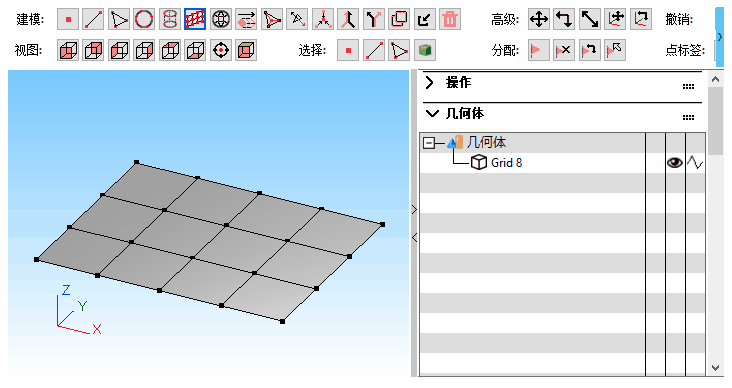Click the center target view icon
The width and height of the screenshot is (732, 388).
221,50
